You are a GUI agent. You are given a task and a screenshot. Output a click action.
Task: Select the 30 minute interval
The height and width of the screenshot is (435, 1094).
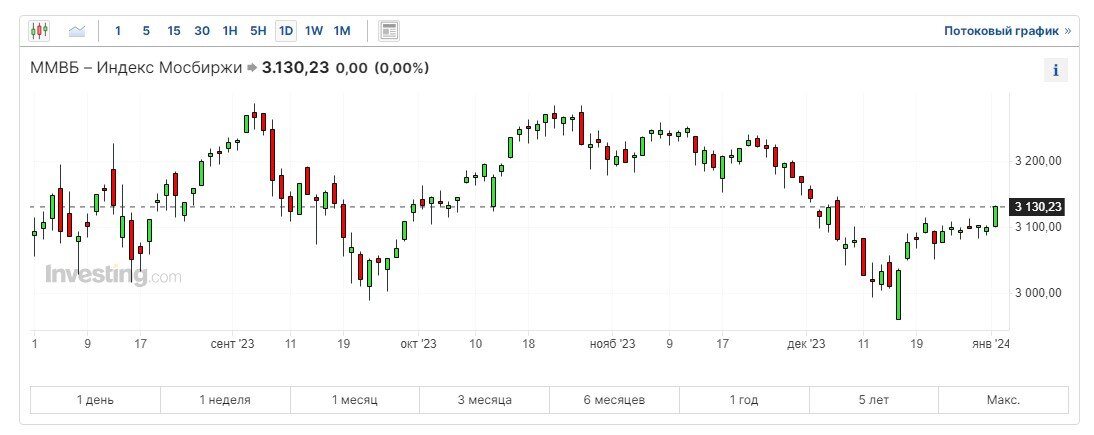[202, 31]
